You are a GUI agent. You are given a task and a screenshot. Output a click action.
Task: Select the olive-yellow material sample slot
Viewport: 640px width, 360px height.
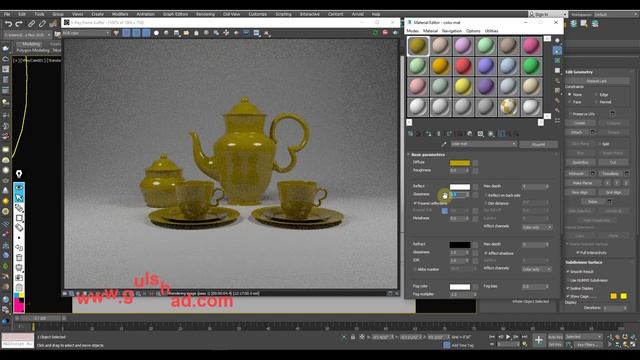(418, 46)
